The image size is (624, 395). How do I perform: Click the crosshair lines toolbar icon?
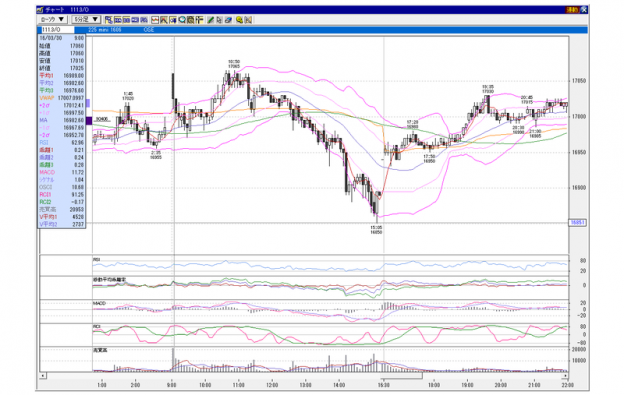[x=199, y=20]
